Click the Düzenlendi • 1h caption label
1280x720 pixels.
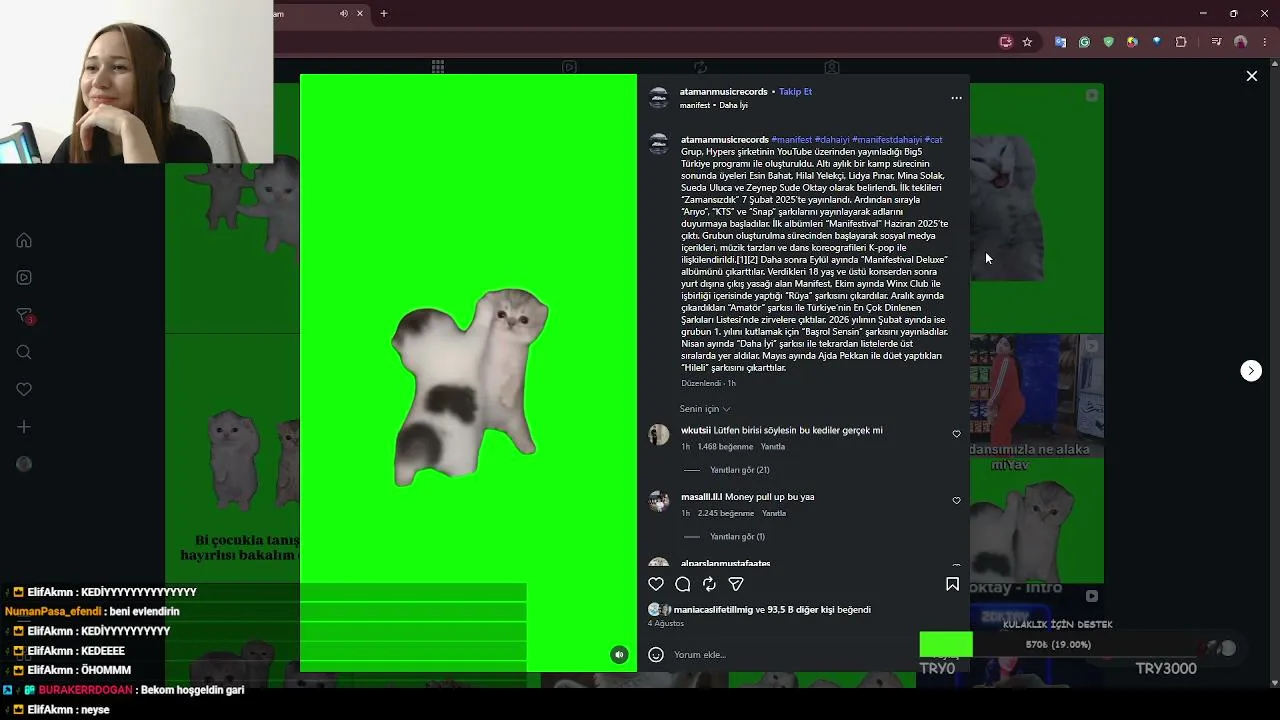click(708, 384)
